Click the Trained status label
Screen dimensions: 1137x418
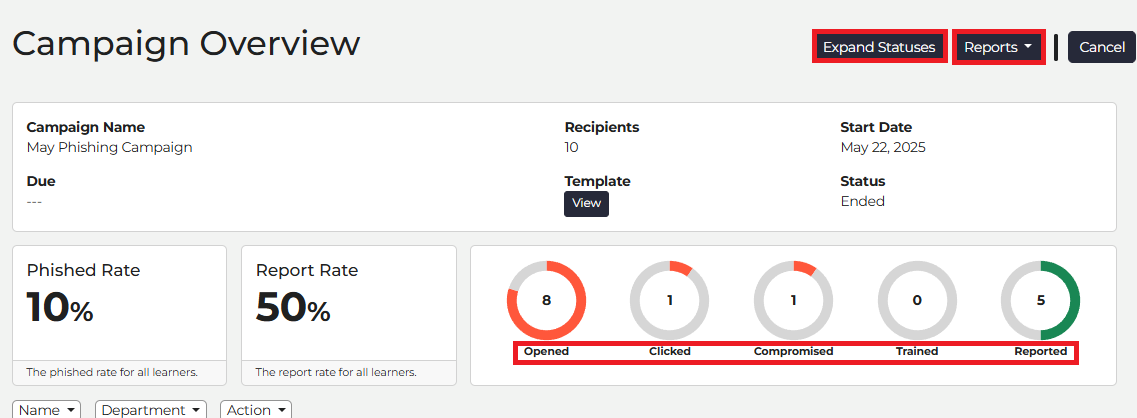coord(917,351)
